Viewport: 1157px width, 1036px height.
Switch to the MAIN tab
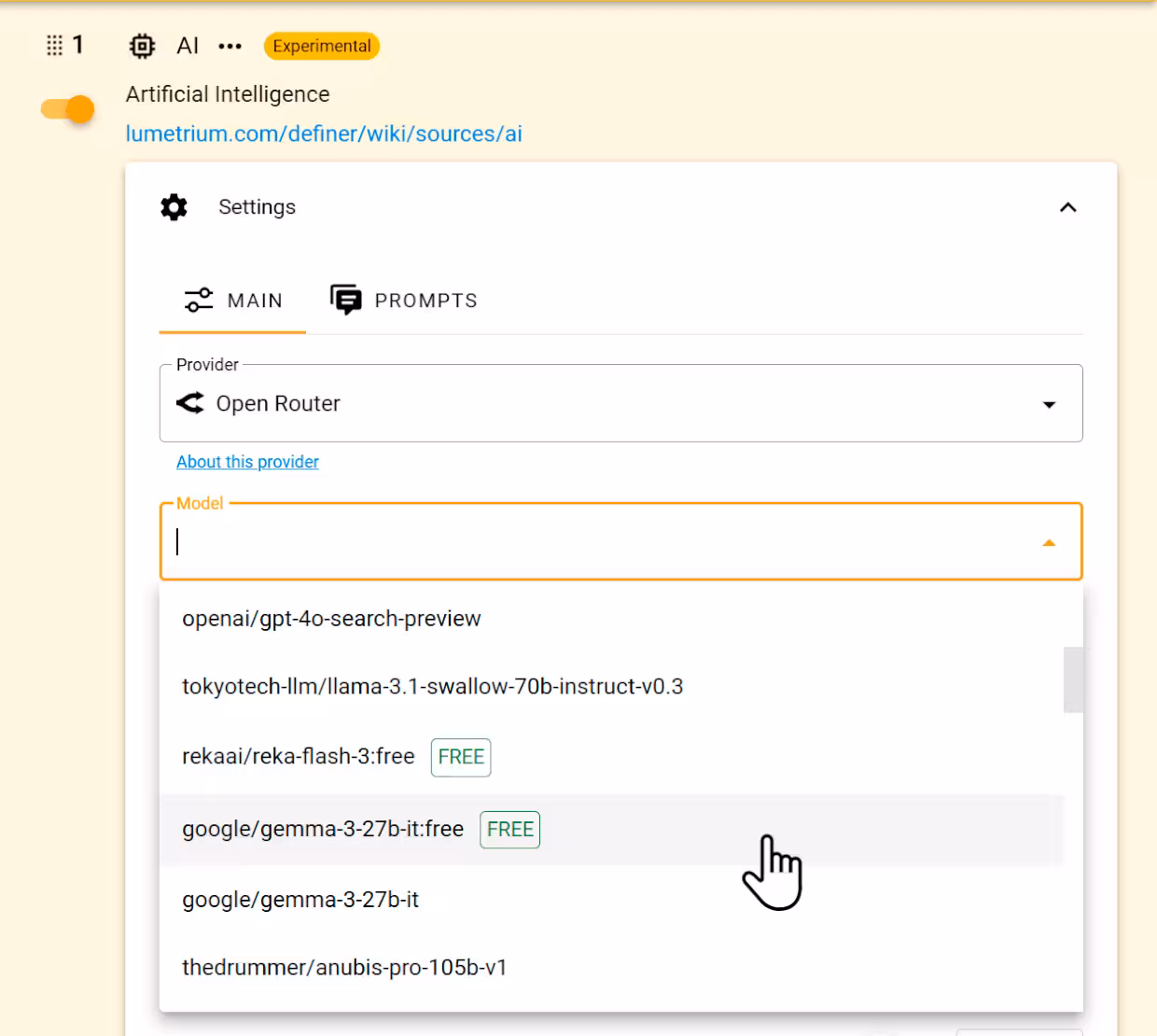pyautogui.click(x=232, y=301)
